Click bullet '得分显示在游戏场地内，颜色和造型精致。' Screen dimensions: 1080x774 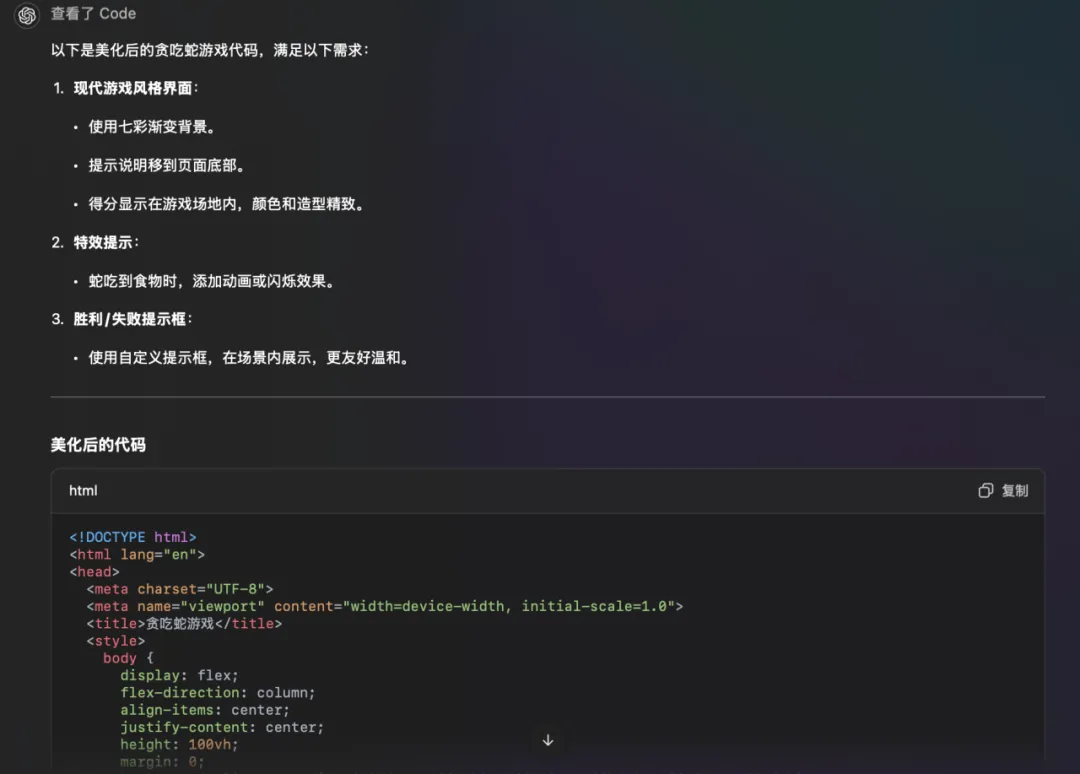[x=228, y=204]
